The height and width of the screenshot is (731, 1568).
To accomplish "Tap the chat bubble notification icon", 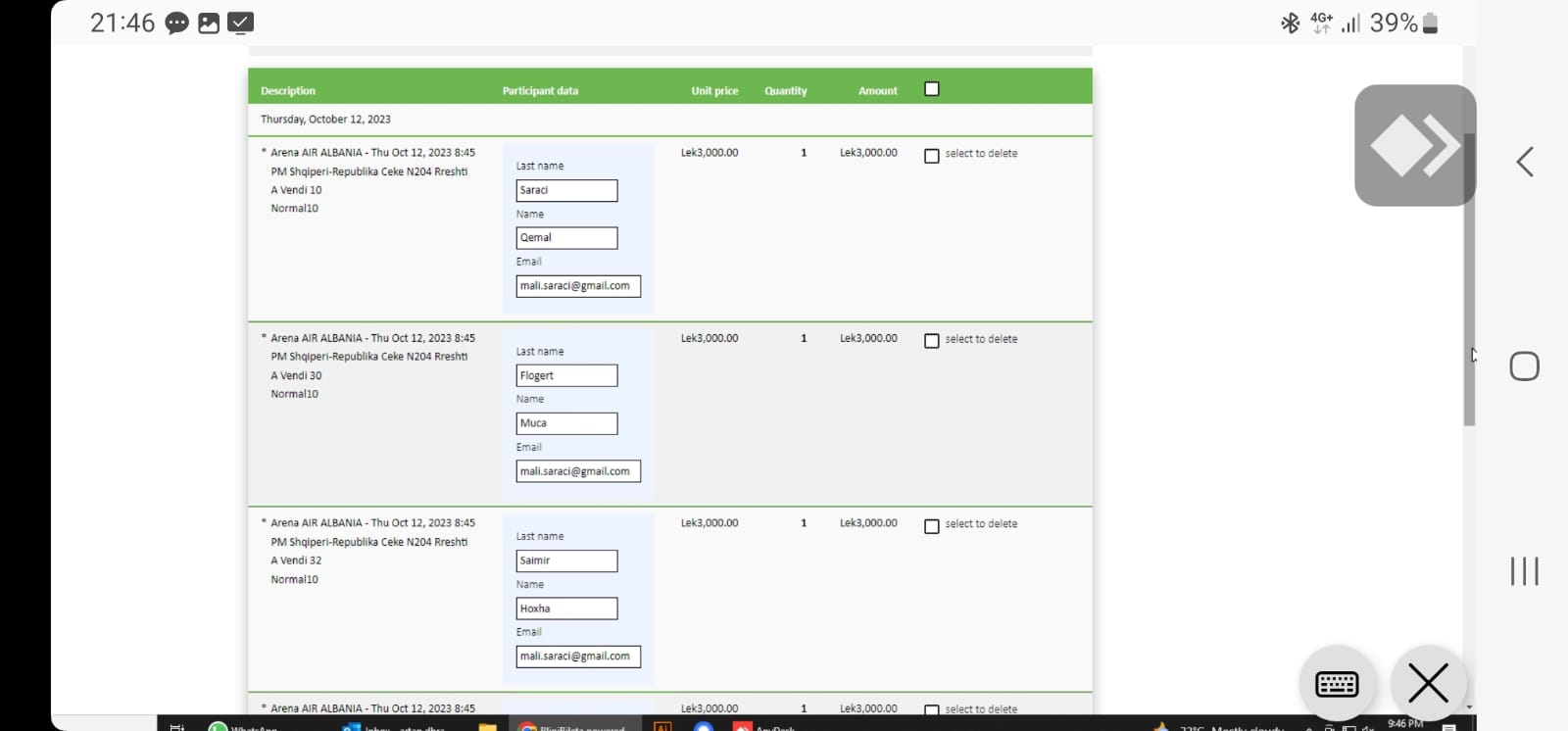I will coord(177,24).
